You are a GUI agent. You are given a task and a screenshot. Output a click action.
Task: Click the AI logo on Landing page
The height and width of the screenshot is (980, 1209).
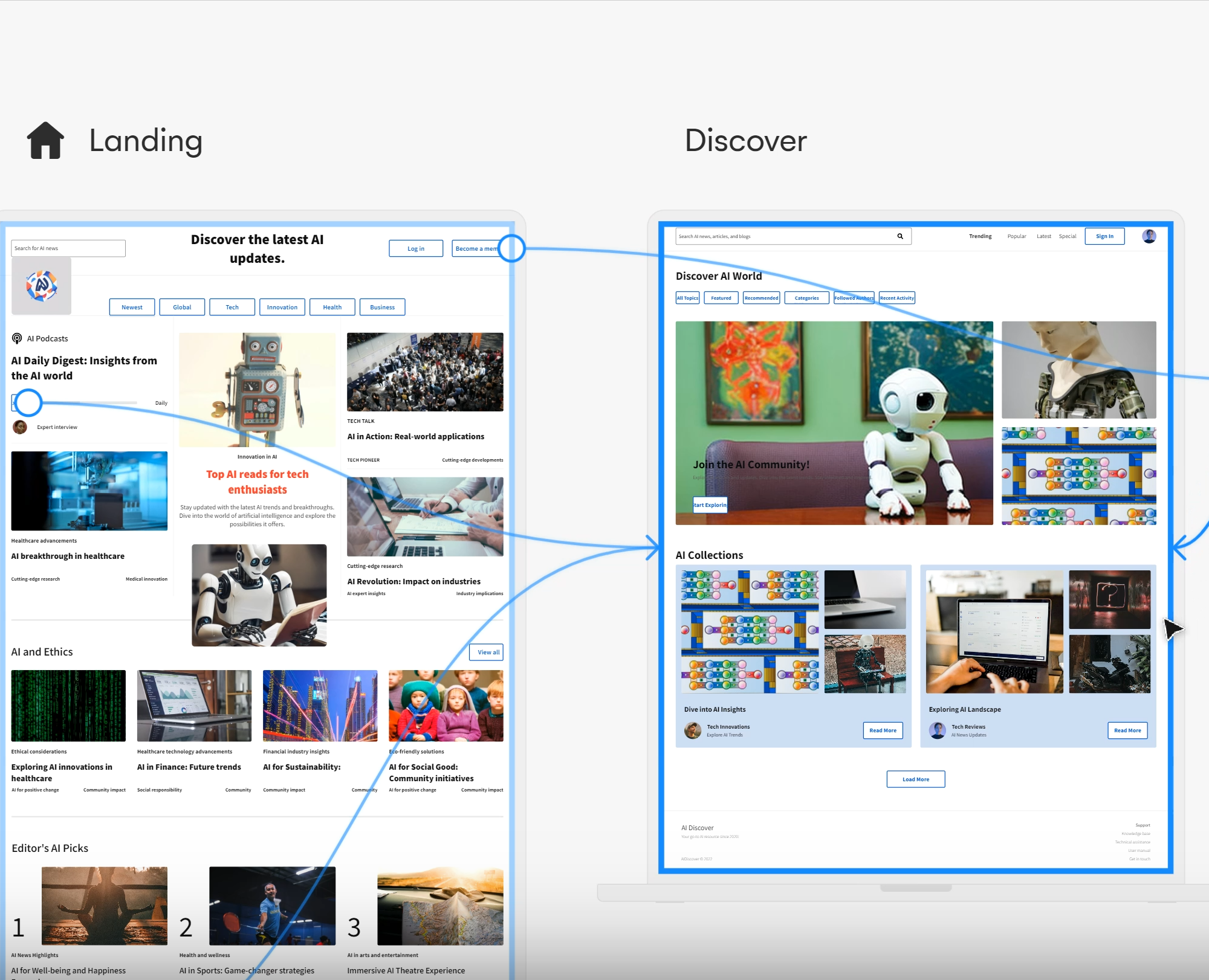41,286
